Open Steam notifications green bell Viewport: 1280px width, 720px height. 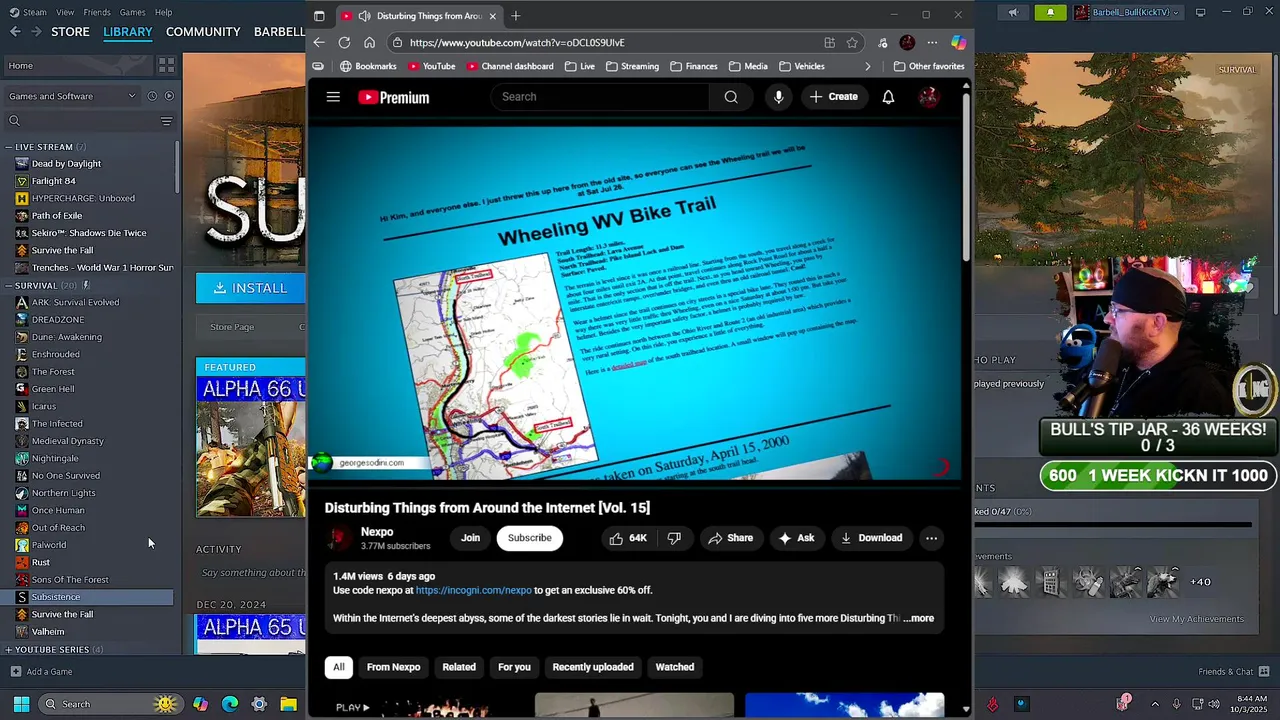[x=1050, y=12]
